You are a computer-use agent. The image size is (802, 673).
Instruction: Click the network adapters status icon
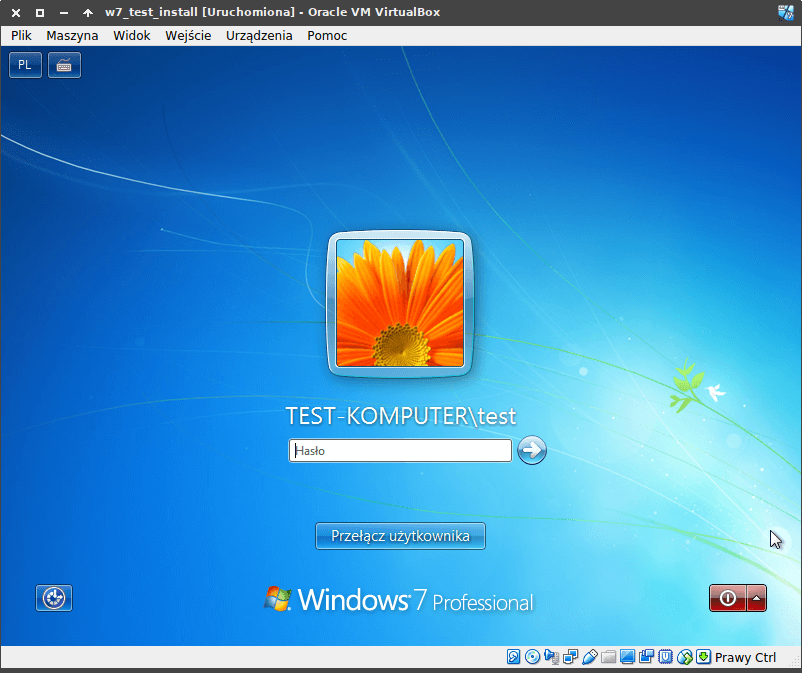[x=570, y=657]
